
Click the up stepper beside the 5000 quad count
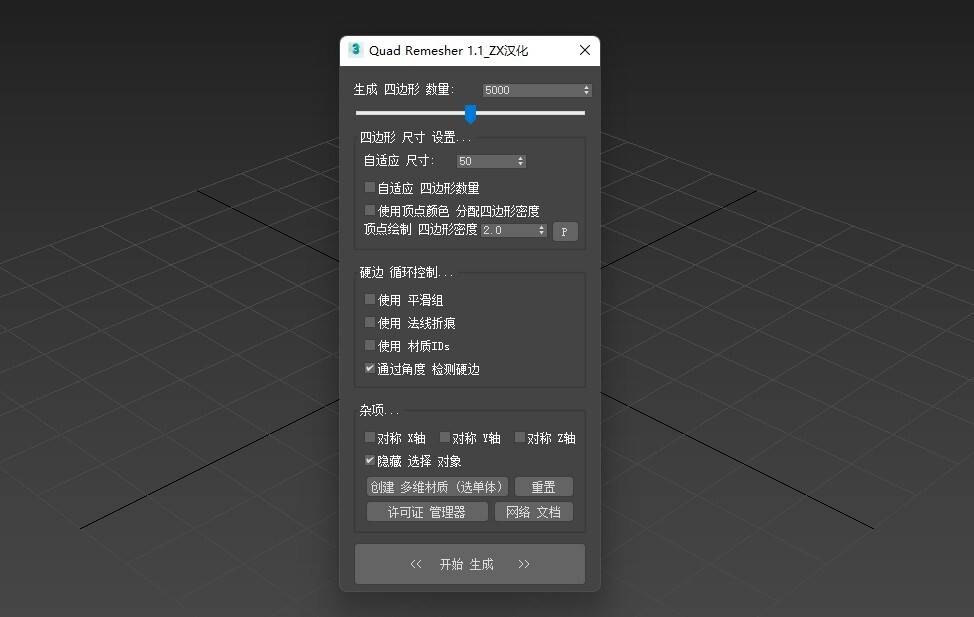tap(588, 86)
